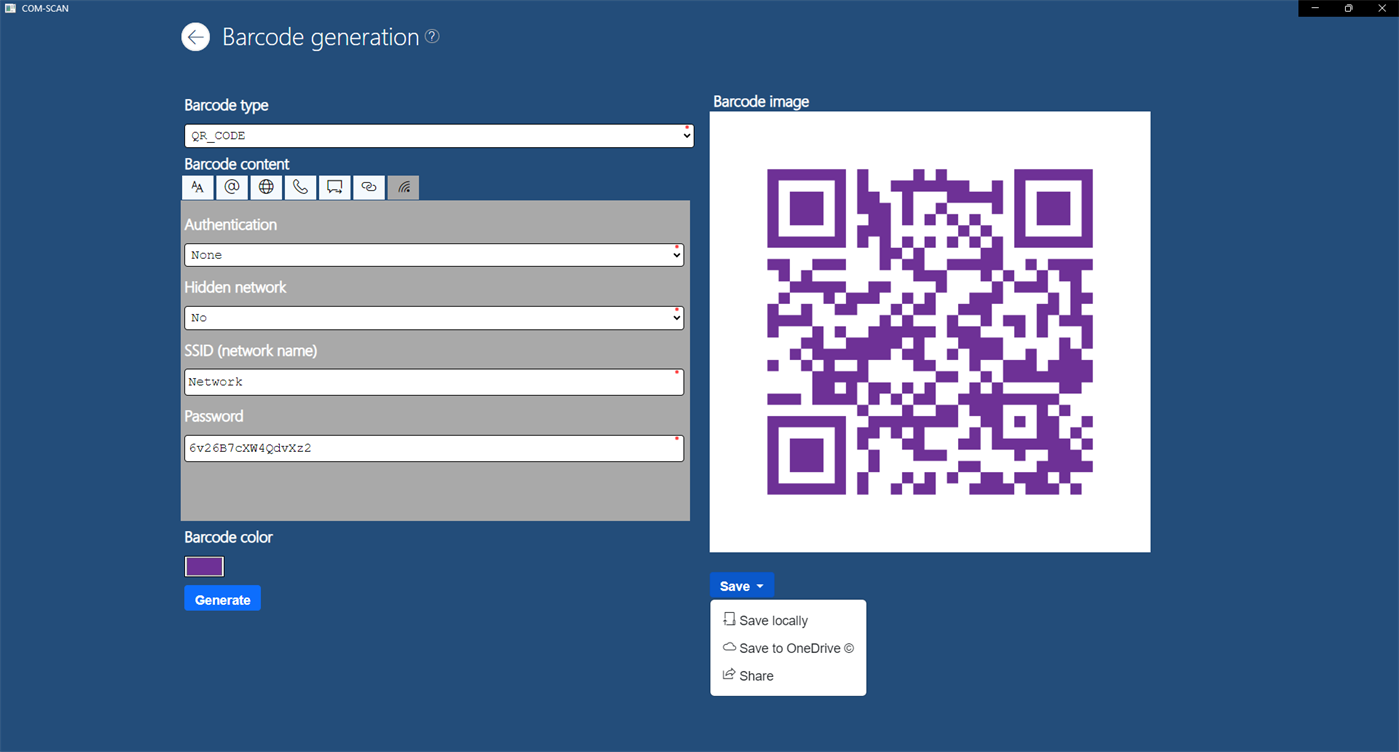
Task: Click the generated QR code image
Action: tap(930, 332)
